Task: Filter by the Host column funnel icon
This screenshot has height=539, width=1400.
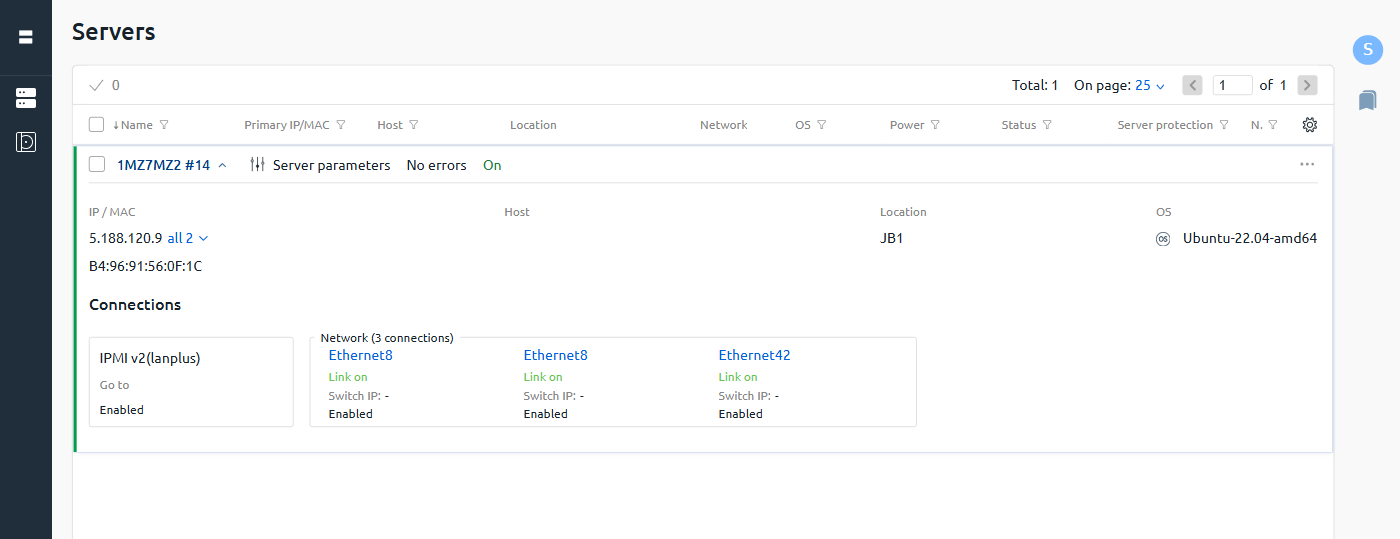Action: [413, 125]
